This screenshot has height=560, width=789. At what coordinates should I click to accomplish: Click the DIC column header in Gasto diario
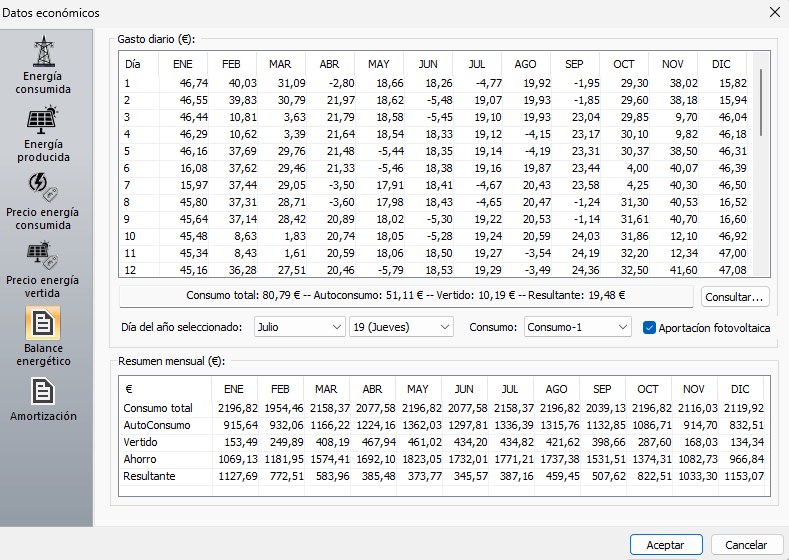[x=721, y=64]
